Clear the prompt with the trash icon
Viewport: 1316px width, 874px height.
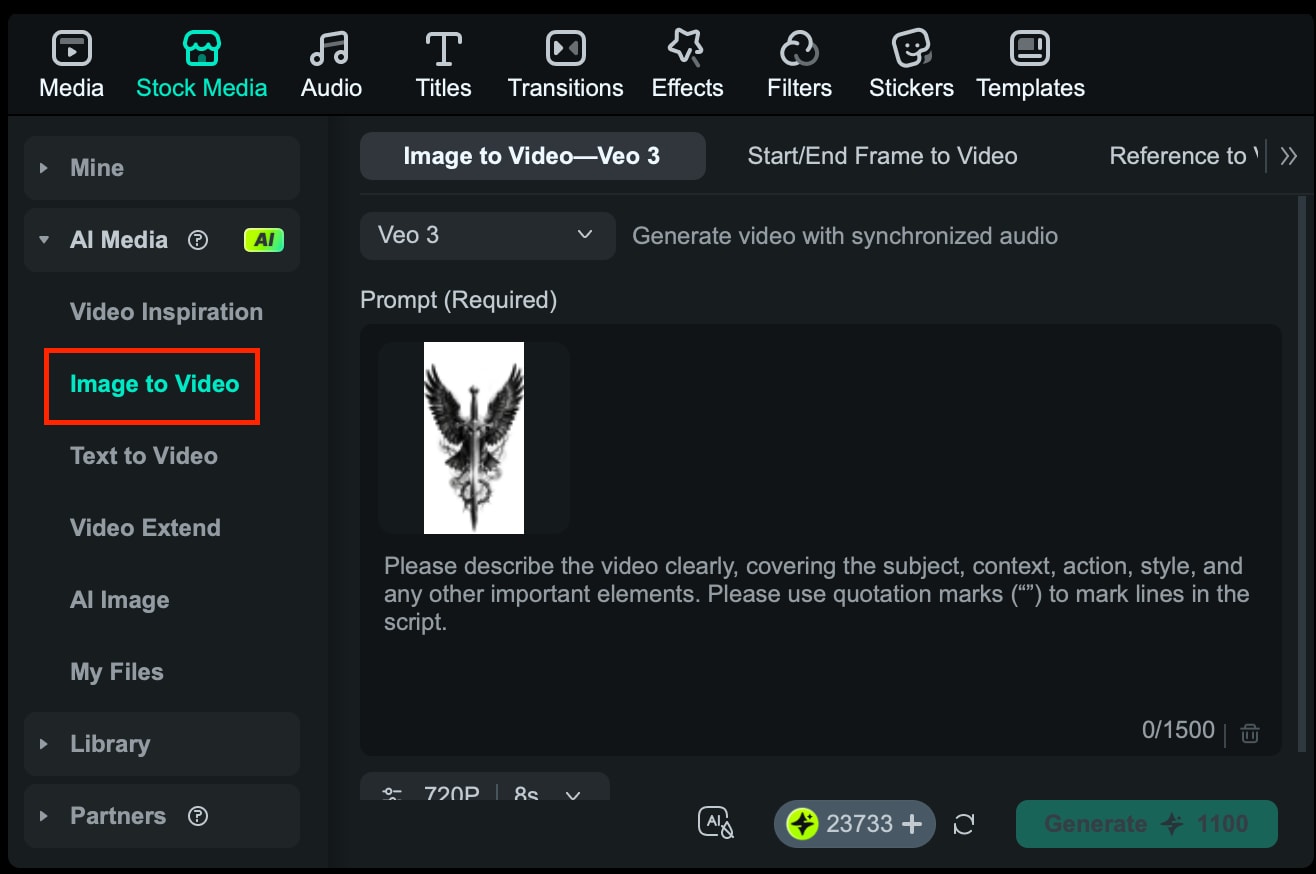(1249, 732)
